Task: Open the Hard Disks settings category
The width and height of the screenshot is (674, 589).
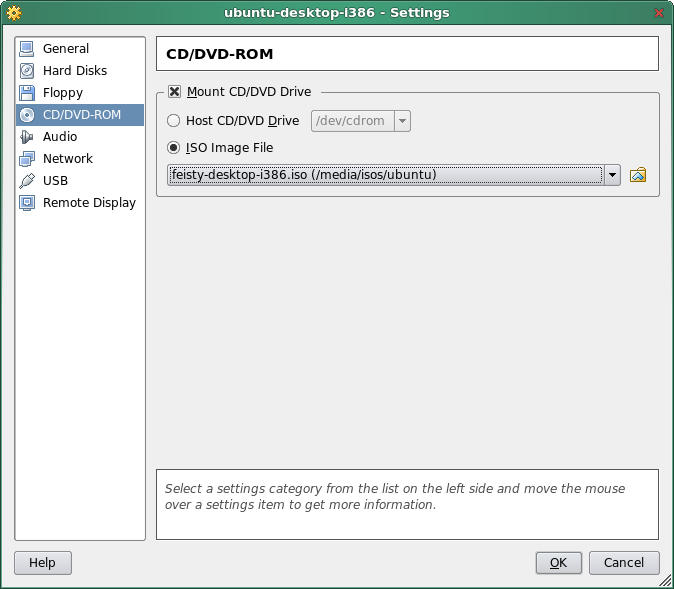Action: click(x=75, y=71)
